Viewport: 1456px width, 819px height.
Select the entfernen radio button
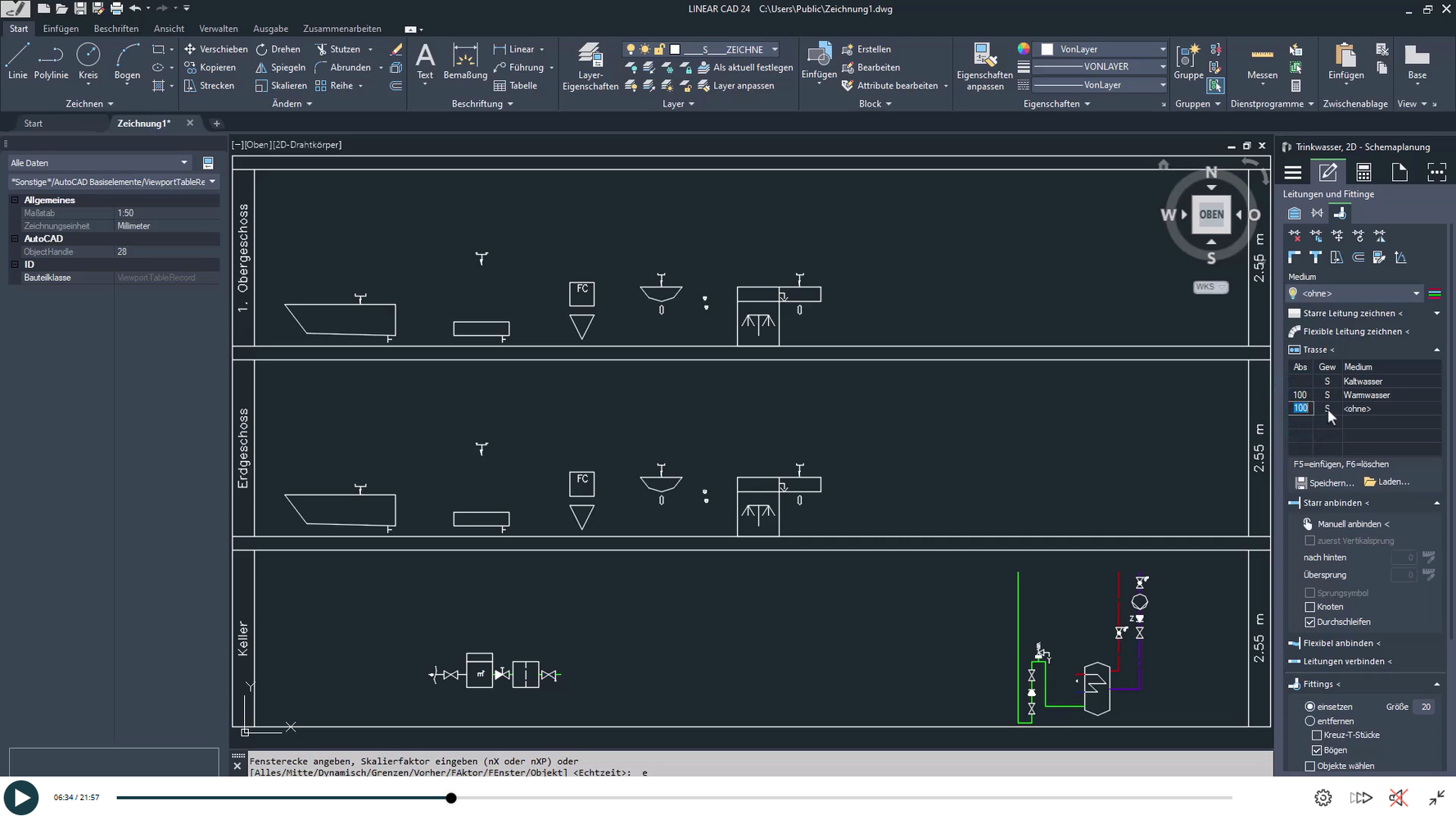[1310, 722]
